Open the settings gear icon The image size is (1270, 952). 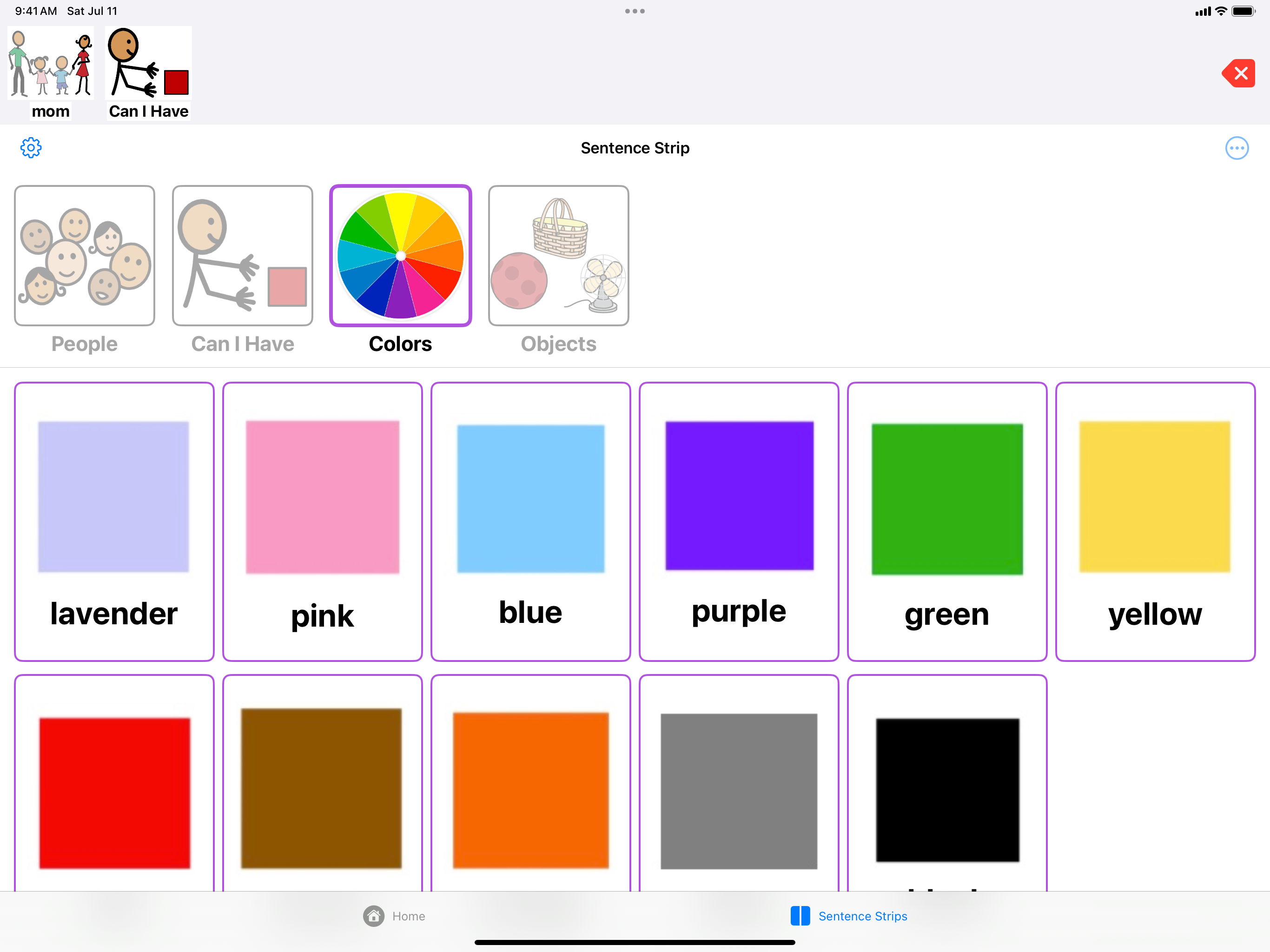point(31,147)
